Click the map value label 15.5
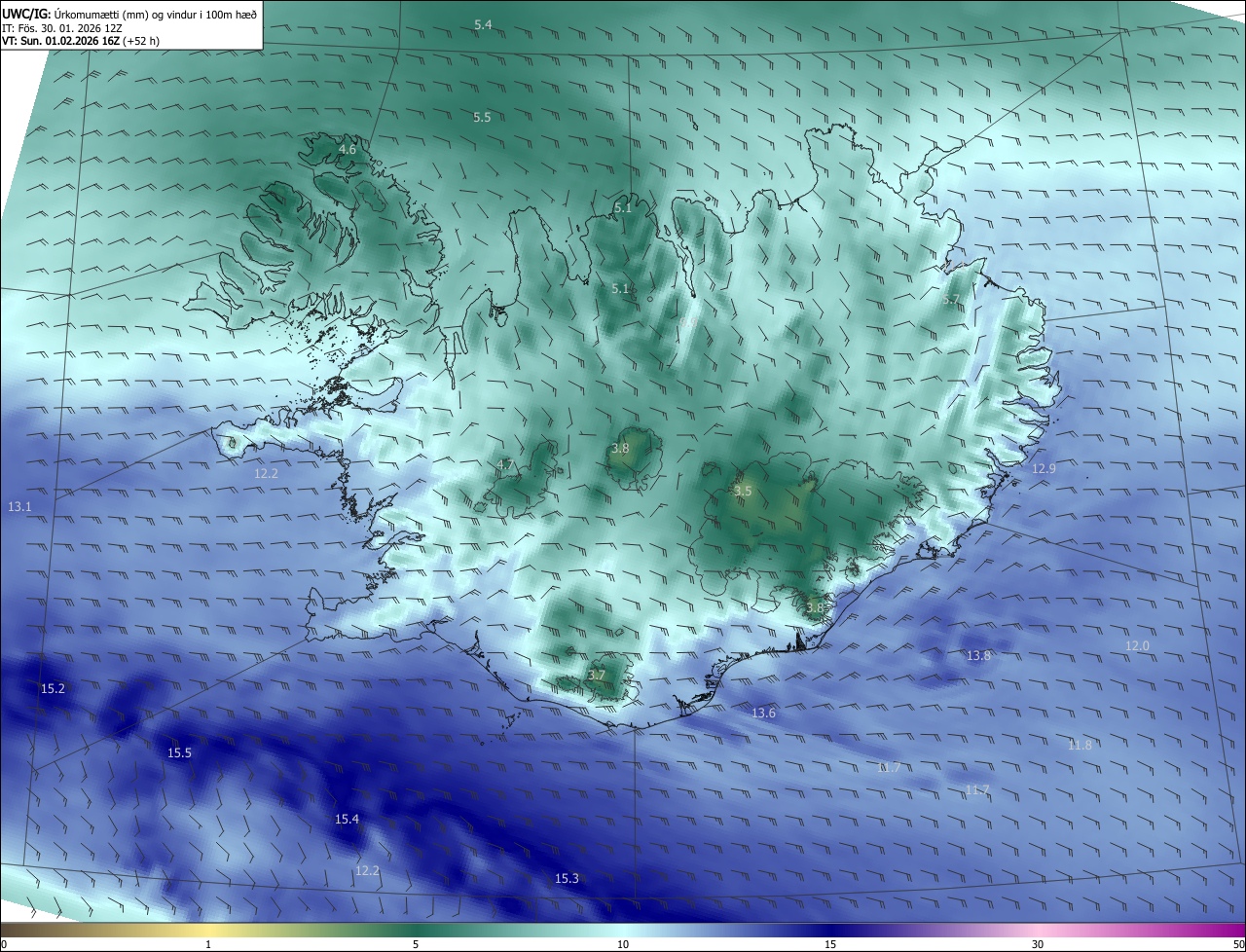The height and width of the screenshot is (952, 1246). (179, 753)
